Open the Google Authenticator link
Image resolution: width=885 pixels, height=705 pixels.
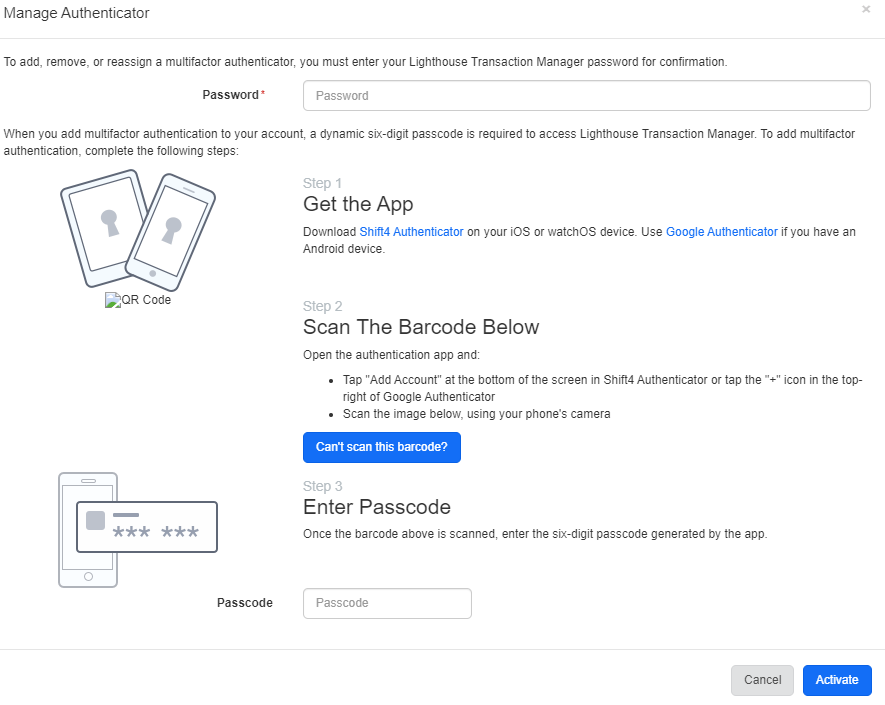pos(721,232)
